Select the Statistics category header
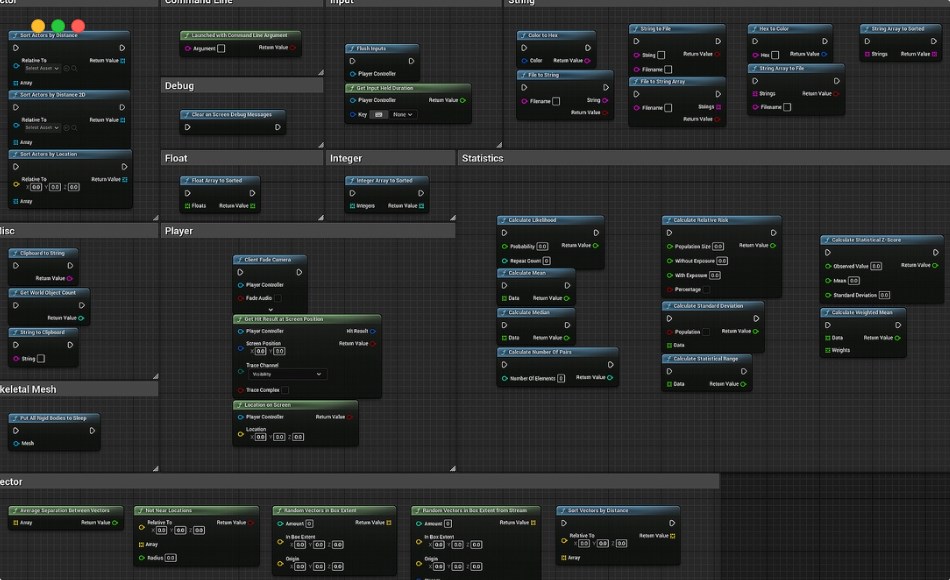 point(481,157)
